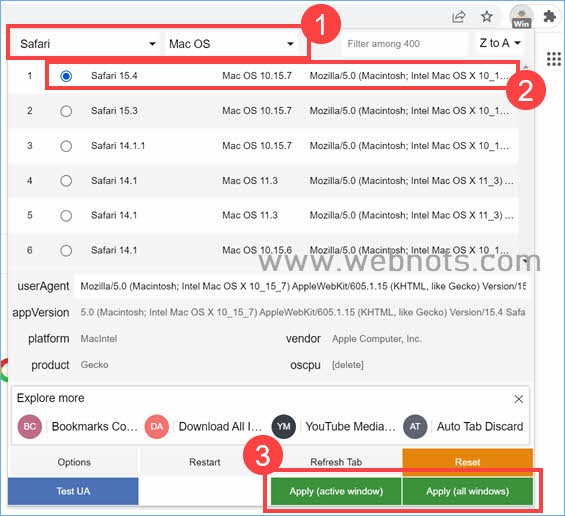
Task: Click Mac OS 10.15.6 in row 6
Action: click(x=257, y=250)
